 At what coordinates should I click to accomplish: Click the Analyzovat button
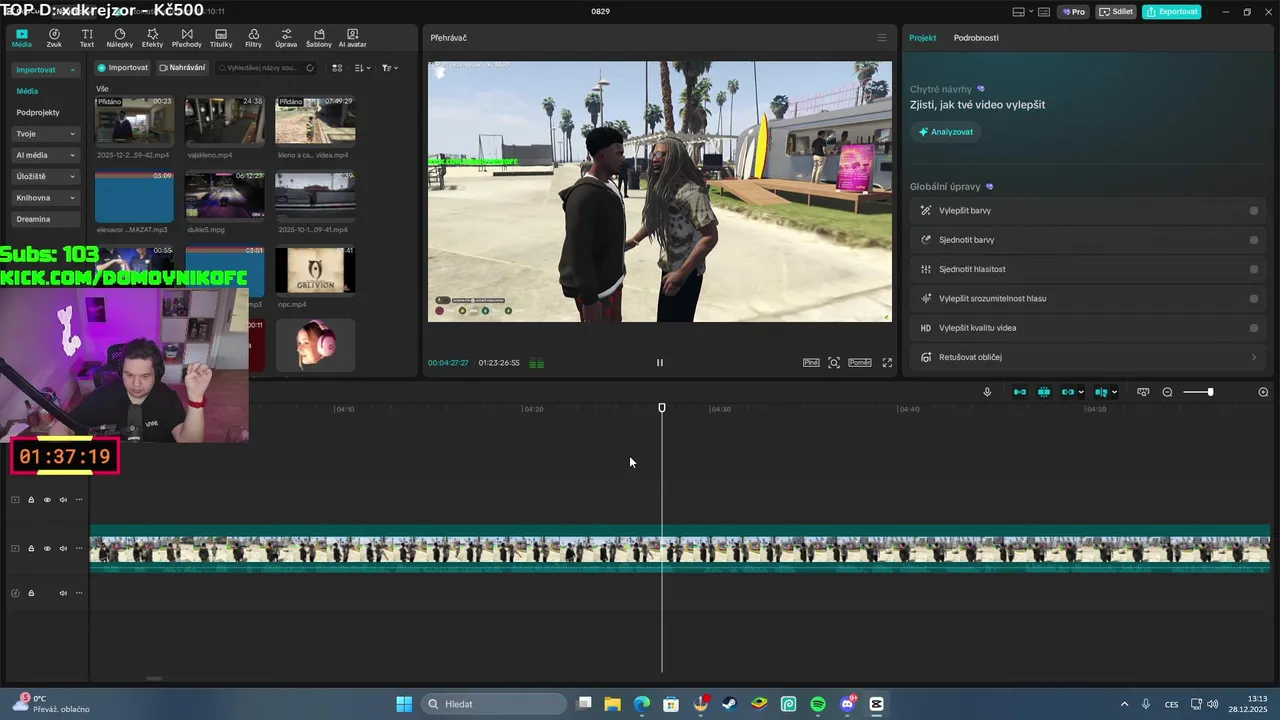click(946, 132)
